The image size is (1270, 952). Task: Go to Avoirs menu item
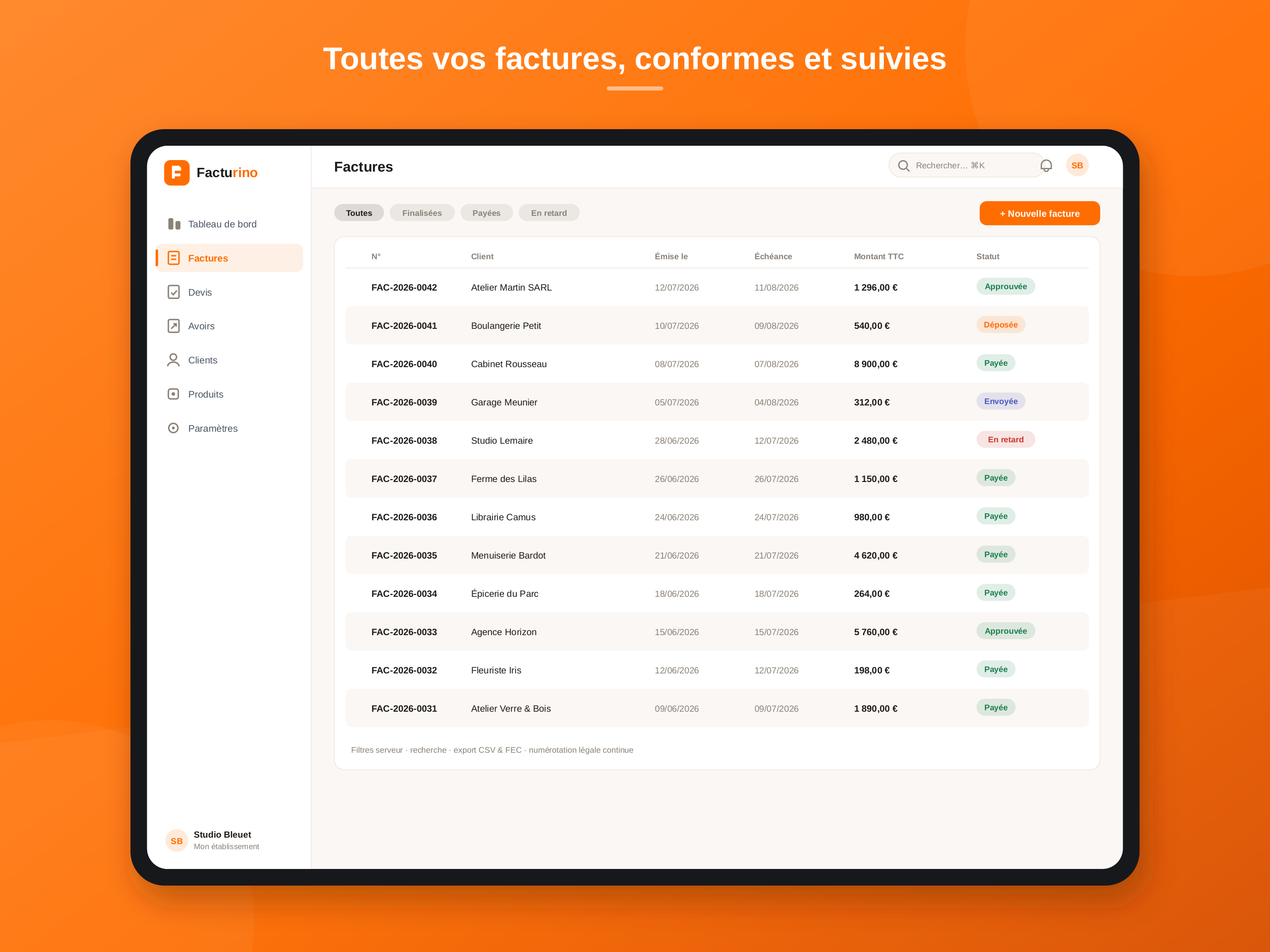229,326
